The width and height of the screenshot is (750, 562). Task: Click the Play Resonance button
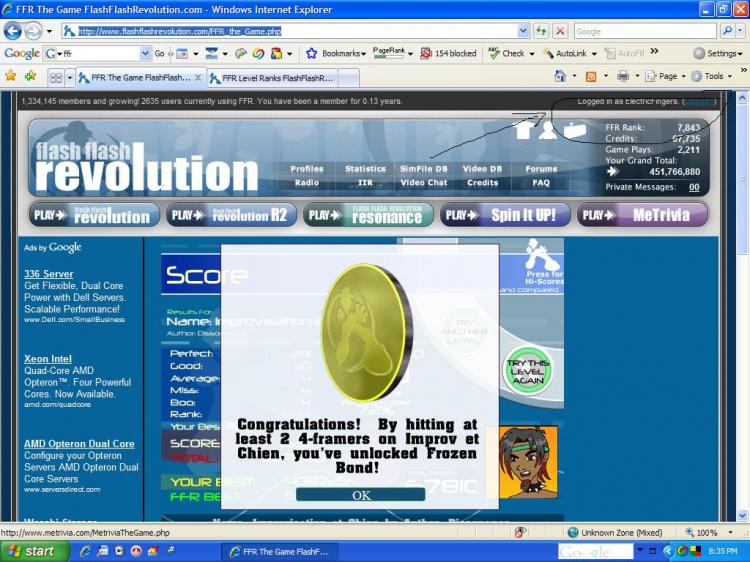(368, 215)
